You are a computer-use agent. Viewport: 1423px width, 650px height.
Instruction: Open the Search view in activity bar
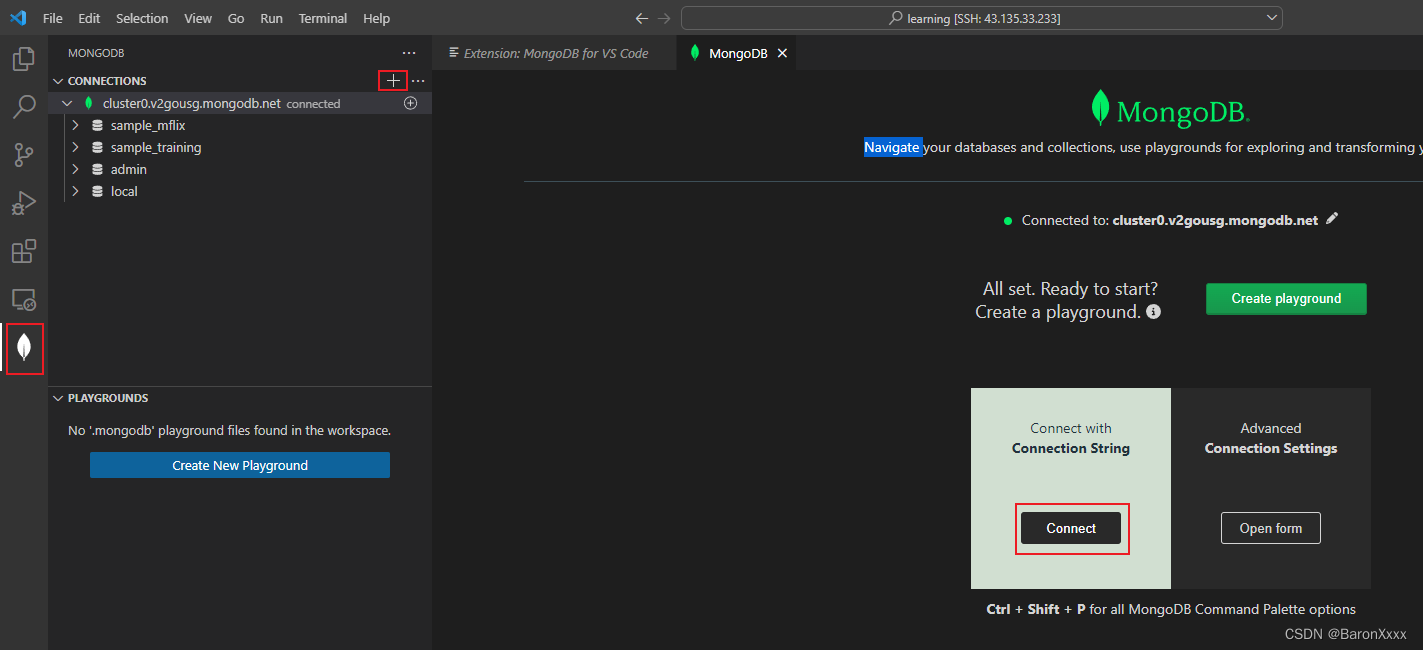[24, 107]
